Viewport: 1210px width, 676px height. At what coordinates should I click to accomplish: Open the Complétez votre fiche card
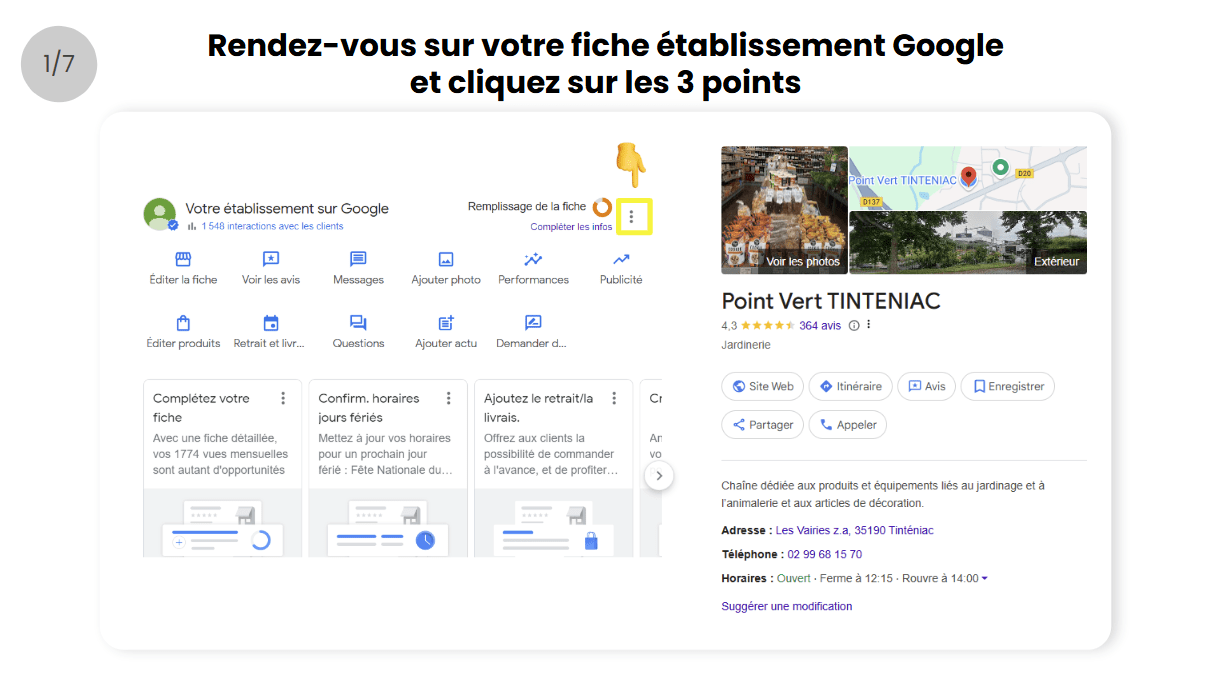[x=222, y=468]
